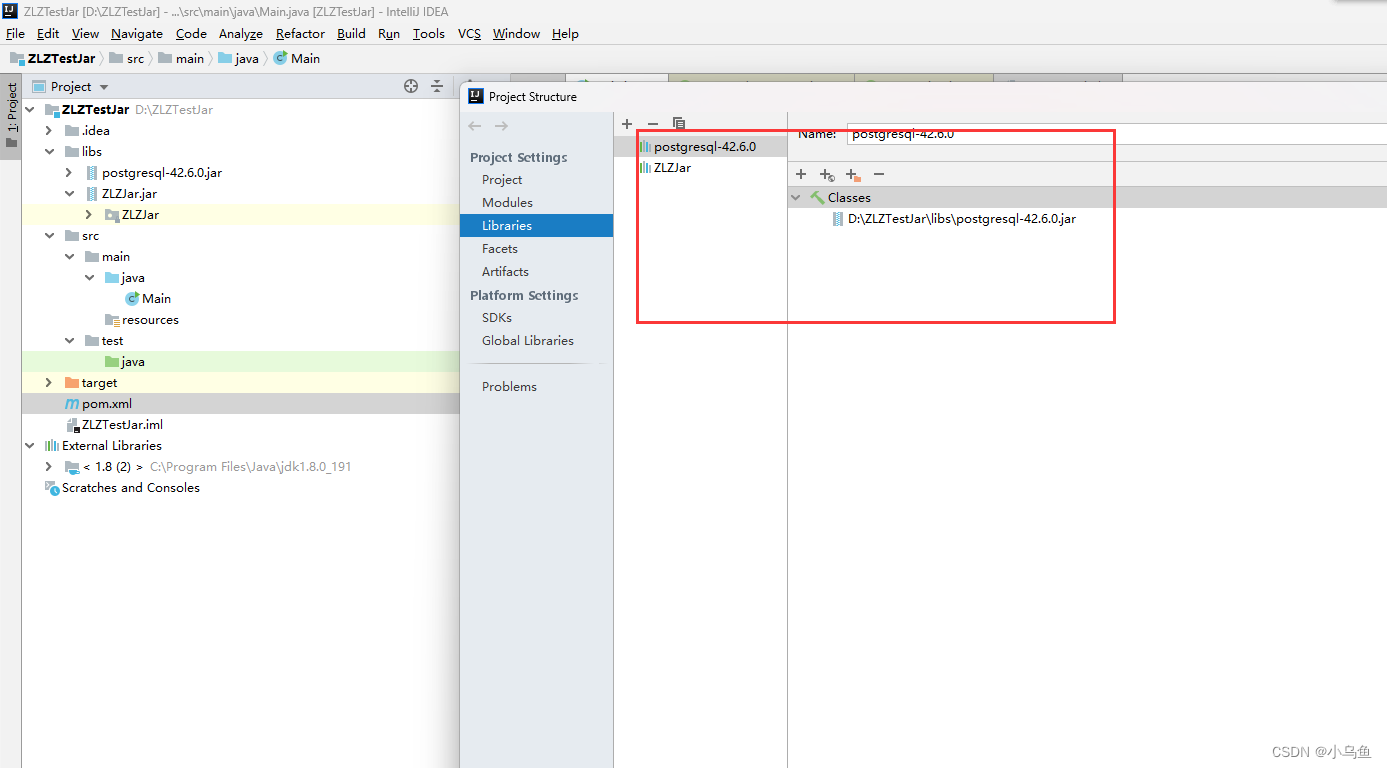
Task: Open the File menu
Action: pos(15,33)
